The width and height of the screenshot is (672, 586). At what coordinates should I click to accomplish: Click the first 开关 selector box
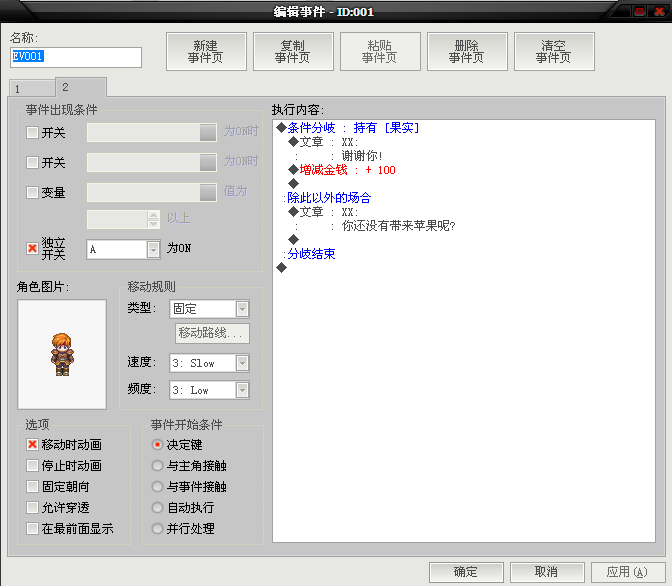(x=152, y=132)
